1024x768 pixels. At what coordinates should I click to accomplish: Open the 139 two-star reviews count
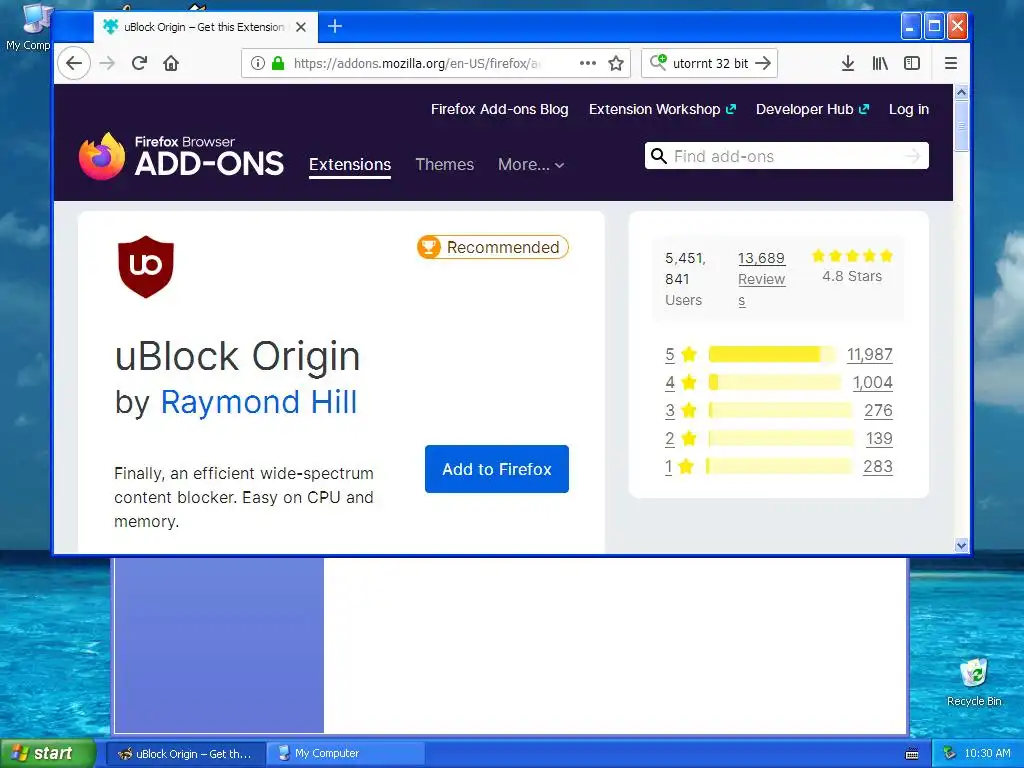pos(879,439)
